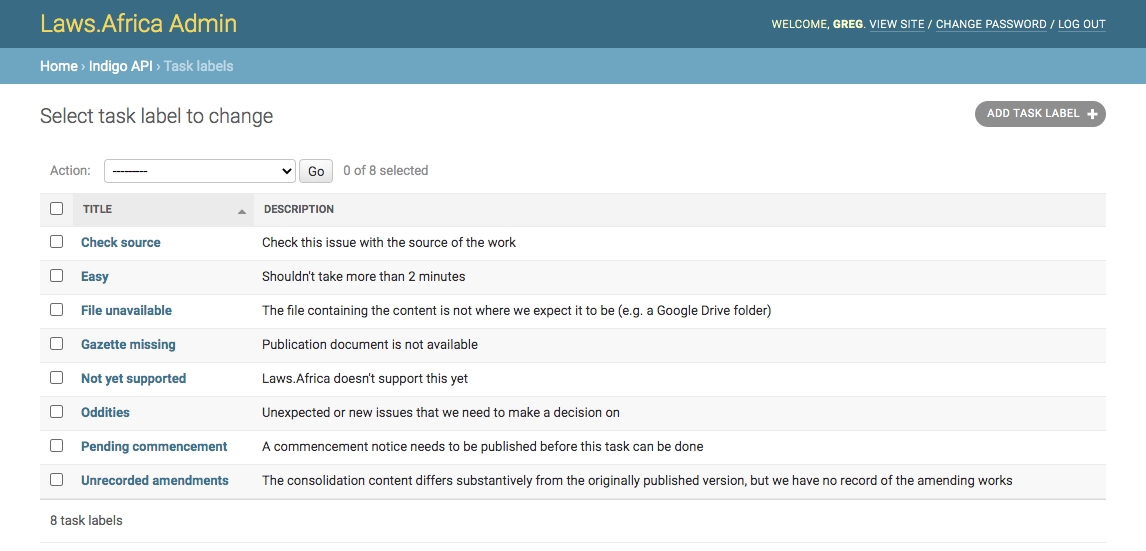Navigate to Indigo API breadcrumb link

[x=120, y=66]
